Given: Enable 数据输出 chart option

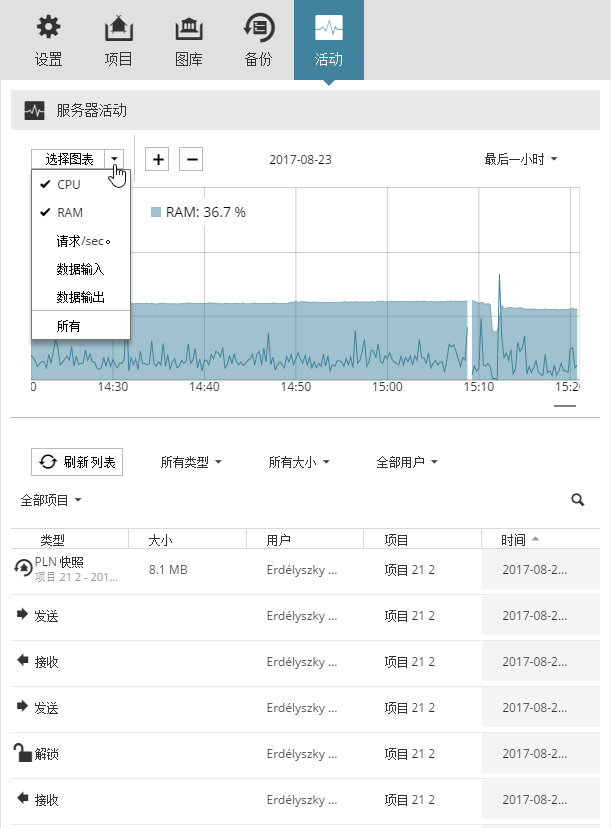Looking at the screenshot, I should click(x=81, y=297).
